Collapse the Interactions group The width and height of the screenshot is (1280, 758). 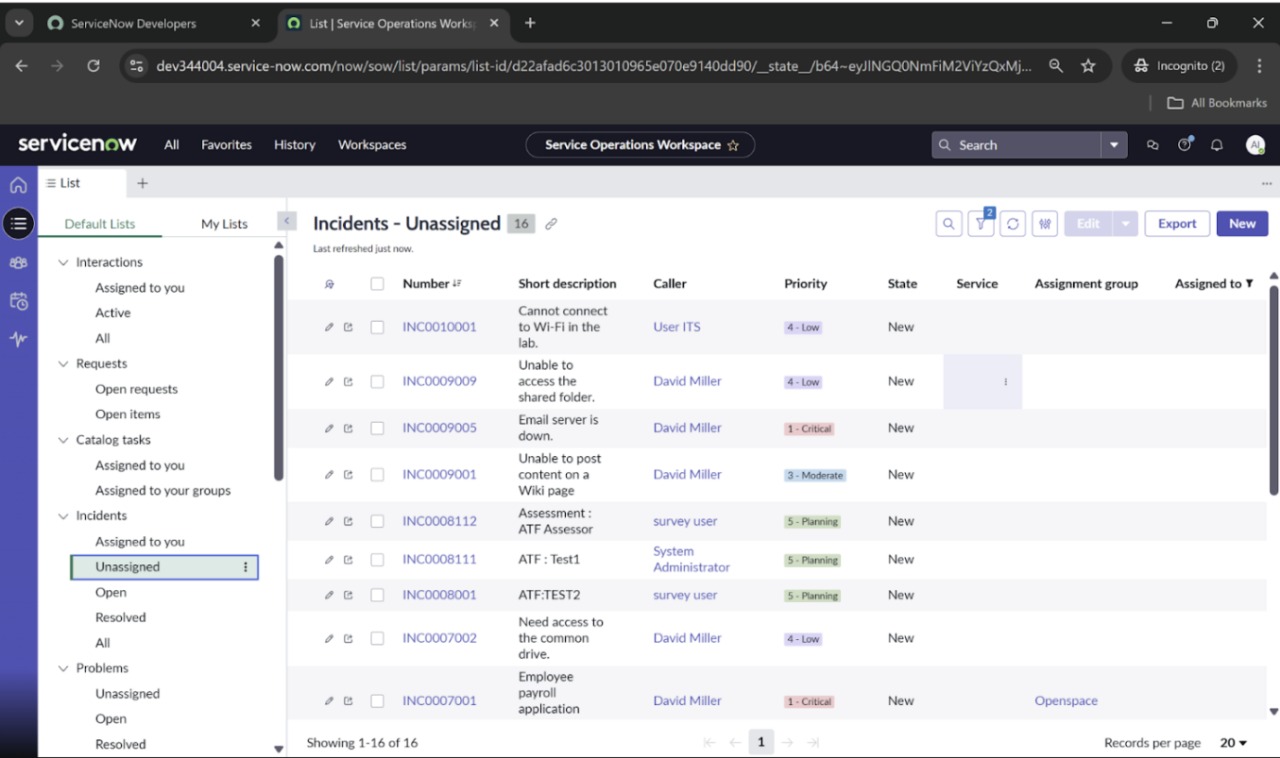(x=63, y=262)
